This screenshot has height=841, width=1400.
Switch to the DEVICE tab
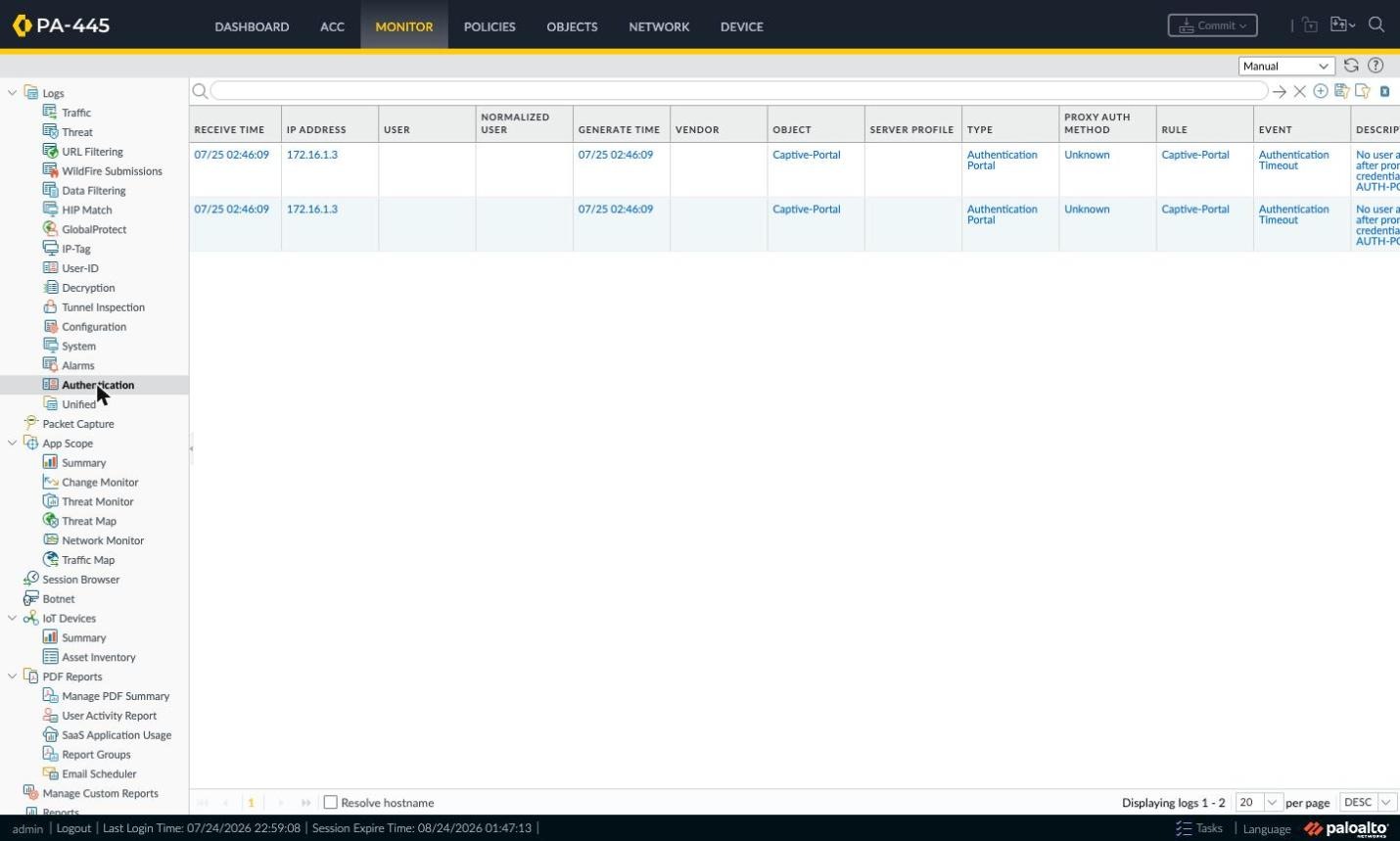[741, 26]
